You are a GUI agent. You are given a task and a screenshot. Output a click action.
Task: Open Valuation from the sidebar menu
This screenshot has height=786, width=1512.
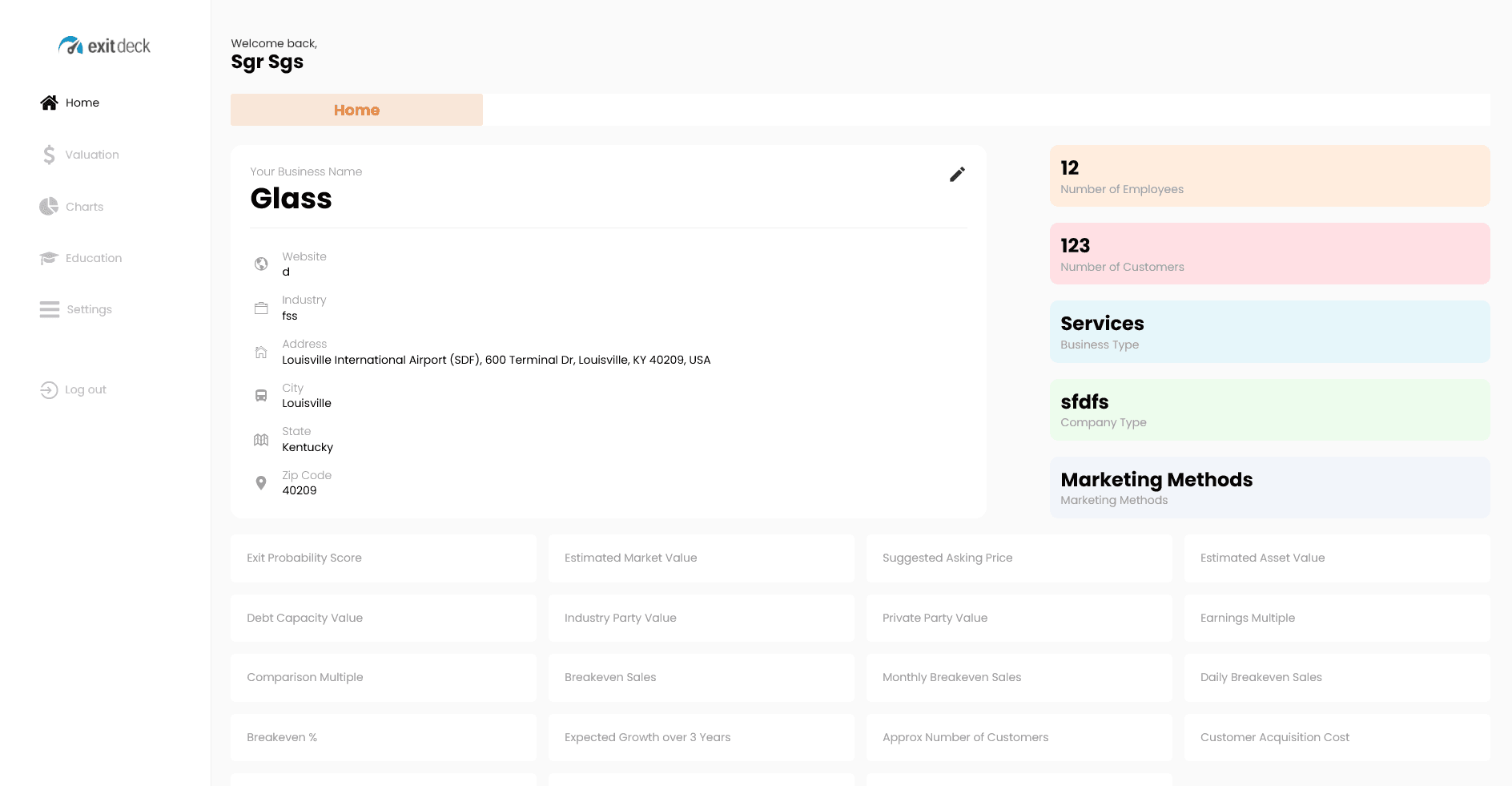(x=92, y=155)
